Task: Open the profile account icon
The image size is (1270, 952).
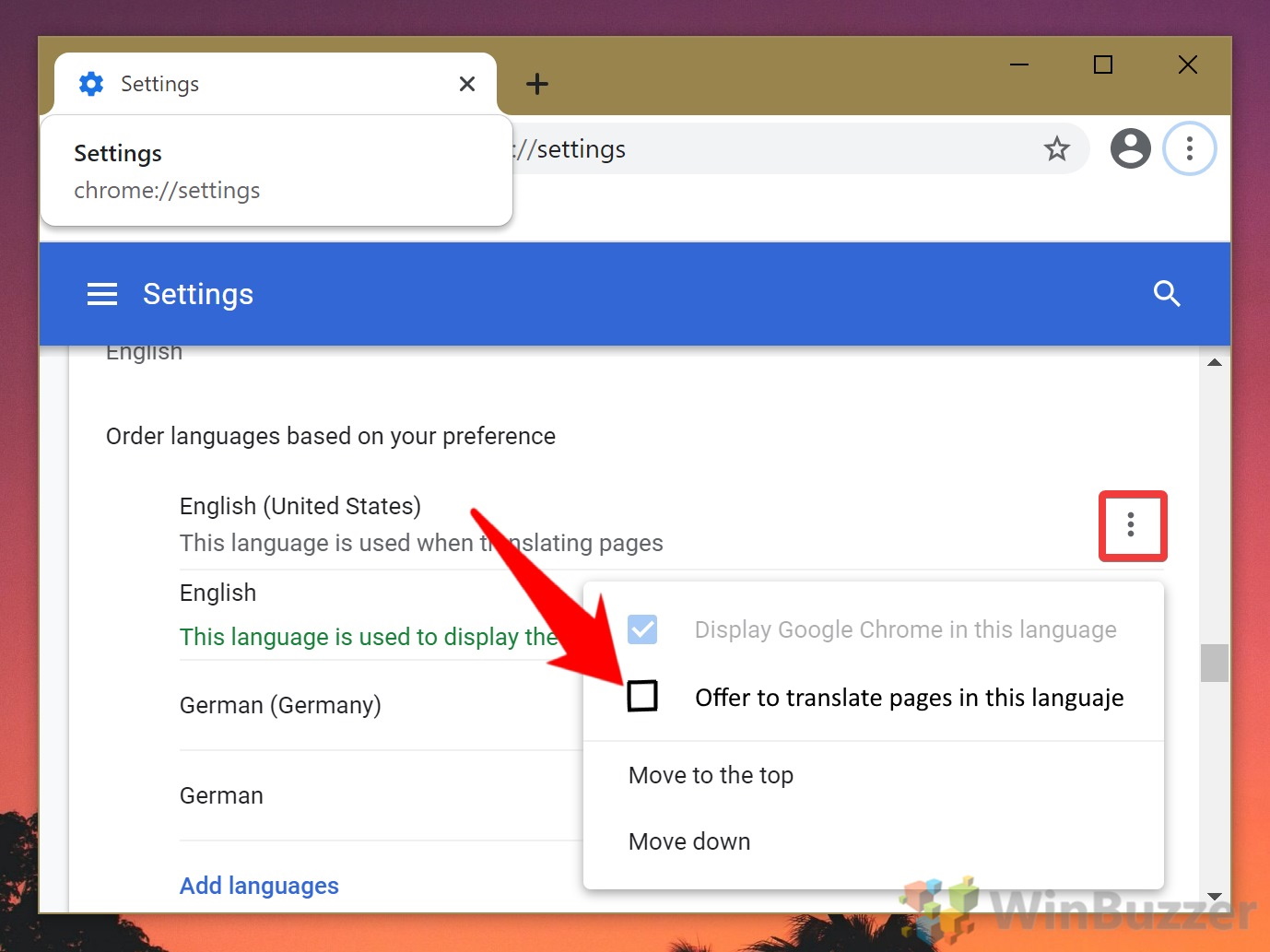Action: tap(1131, 148)
